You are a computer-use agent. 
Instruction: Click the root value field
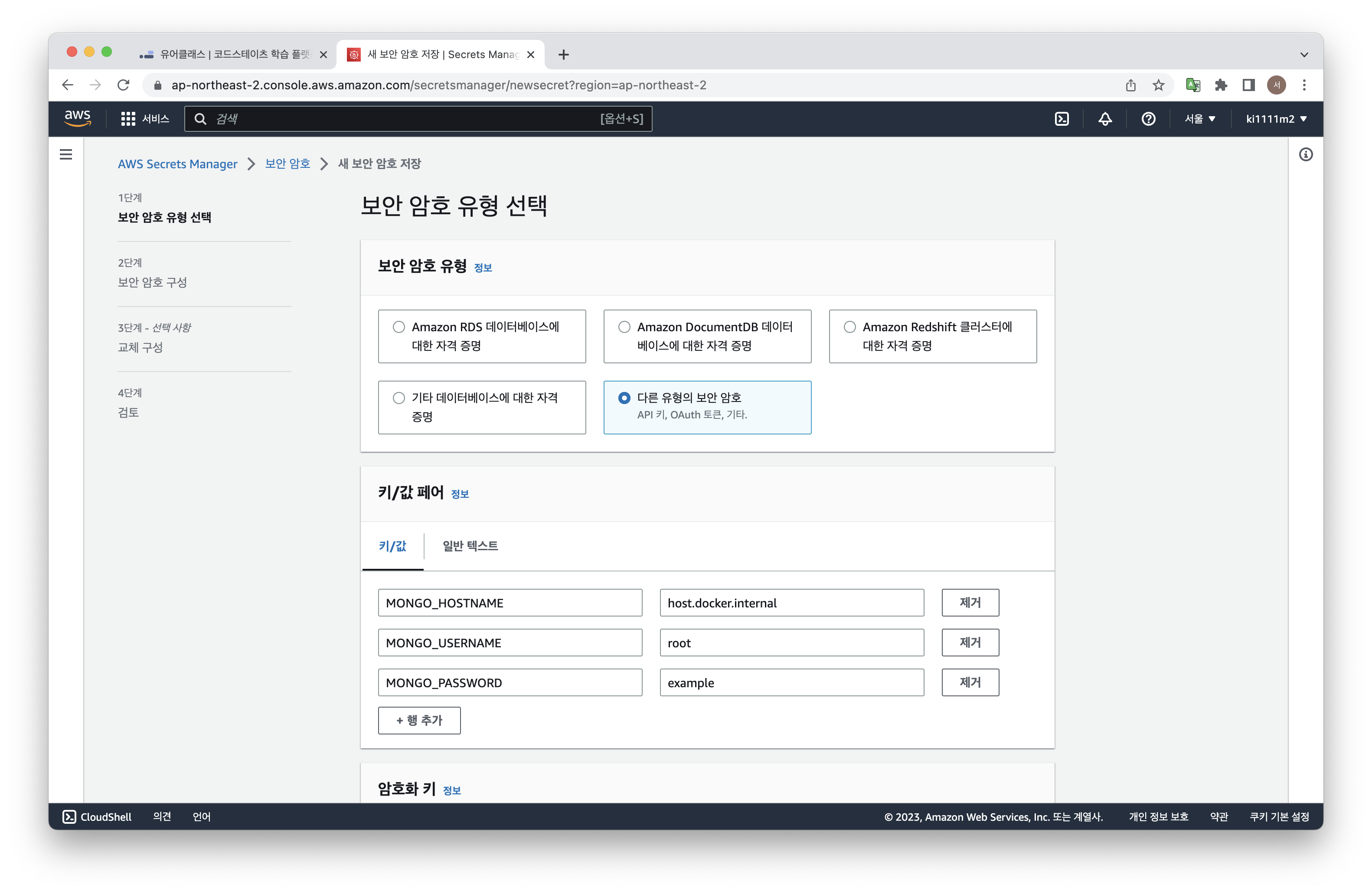click(792, 643)
